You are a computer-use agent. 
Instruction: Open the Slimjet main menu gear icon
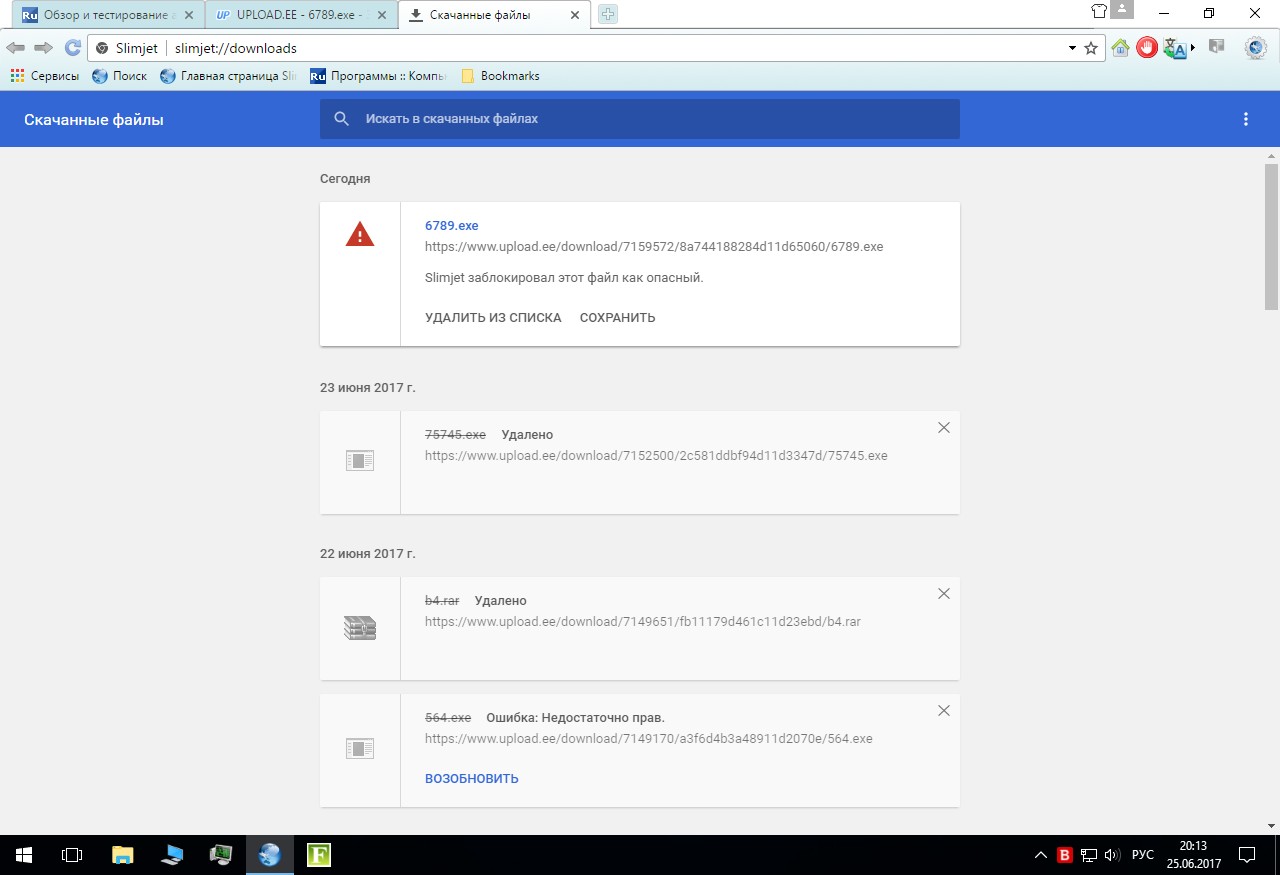click(1255, 47)
